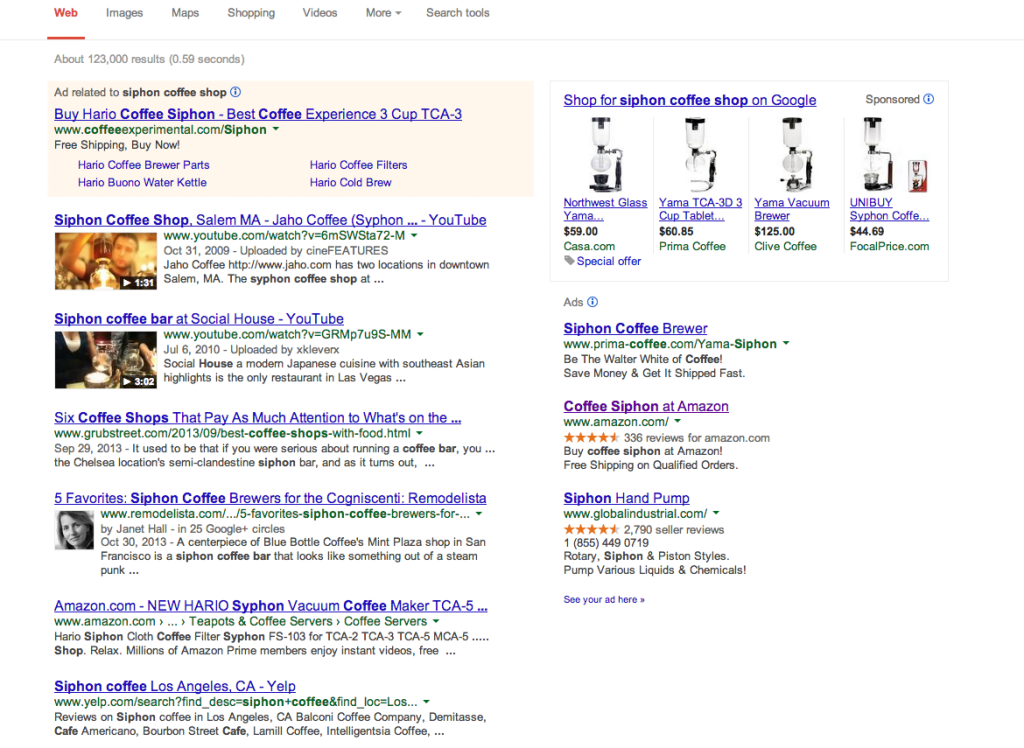Click the 'About 123,000 results' count text

pyautogui.click(x=150, y=59)
